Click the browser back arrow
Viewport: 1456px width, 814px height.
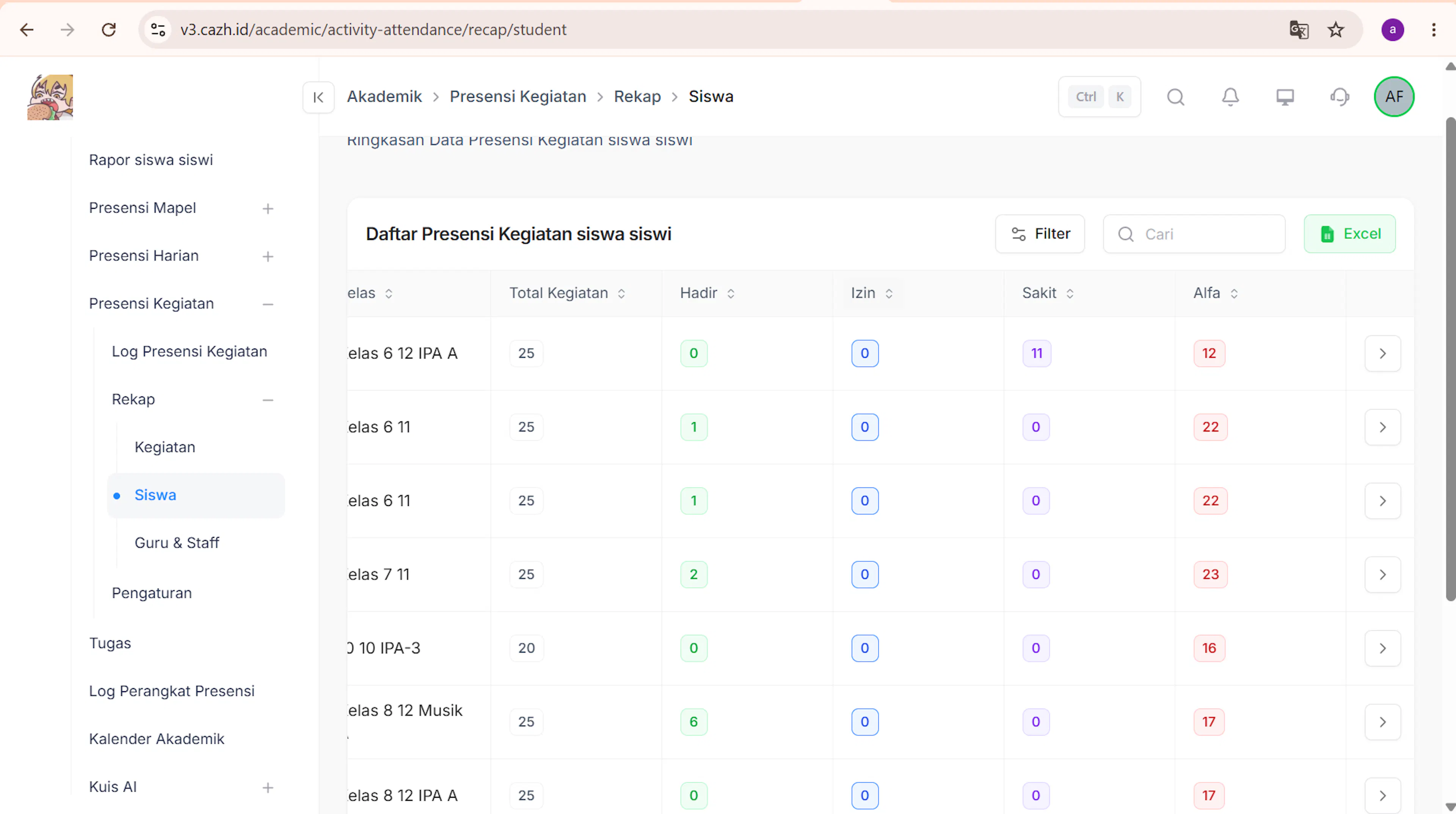[x=27, y=30]
